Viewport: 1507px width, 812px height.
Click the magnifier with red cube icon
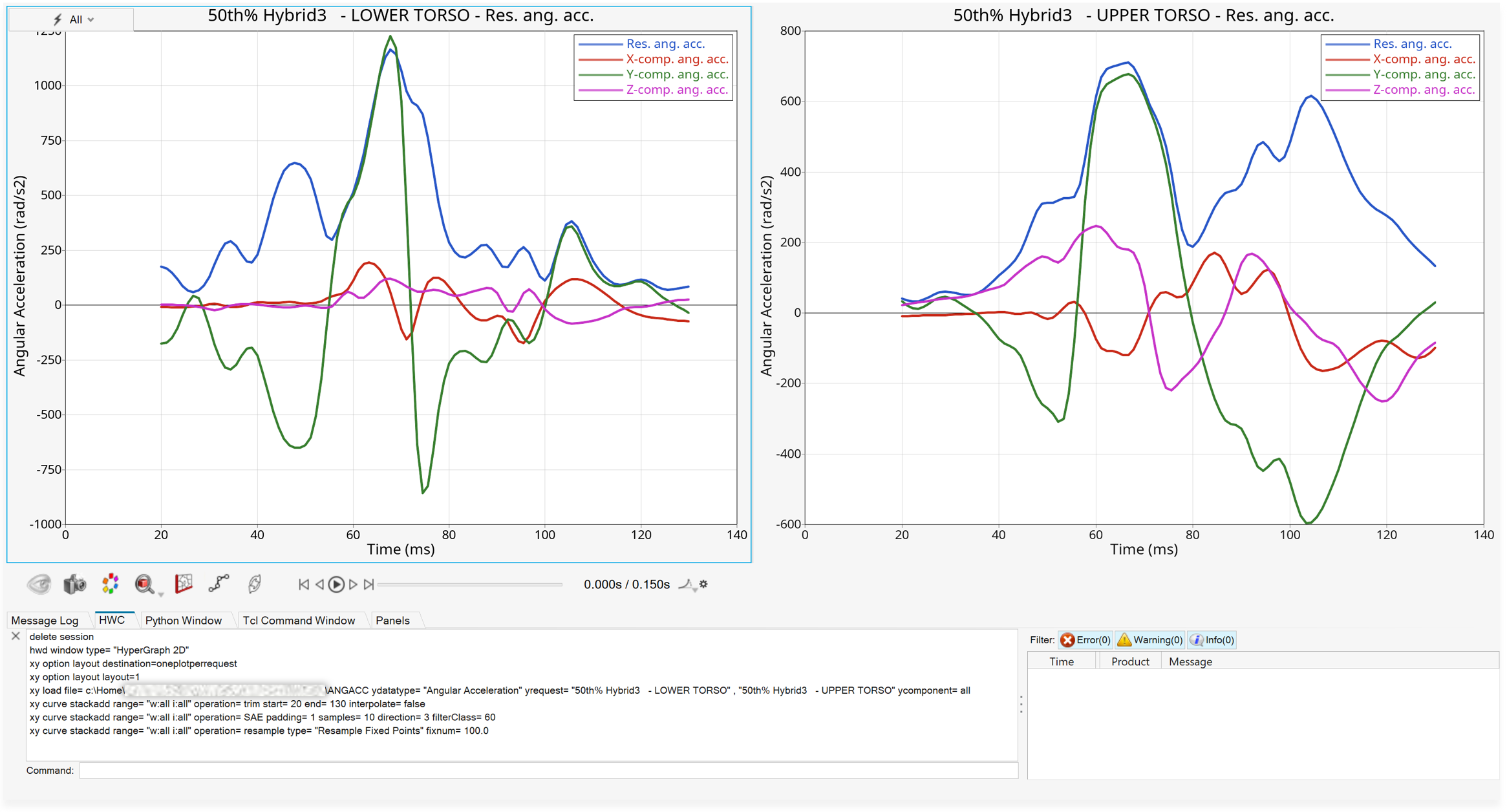[145, 584]
